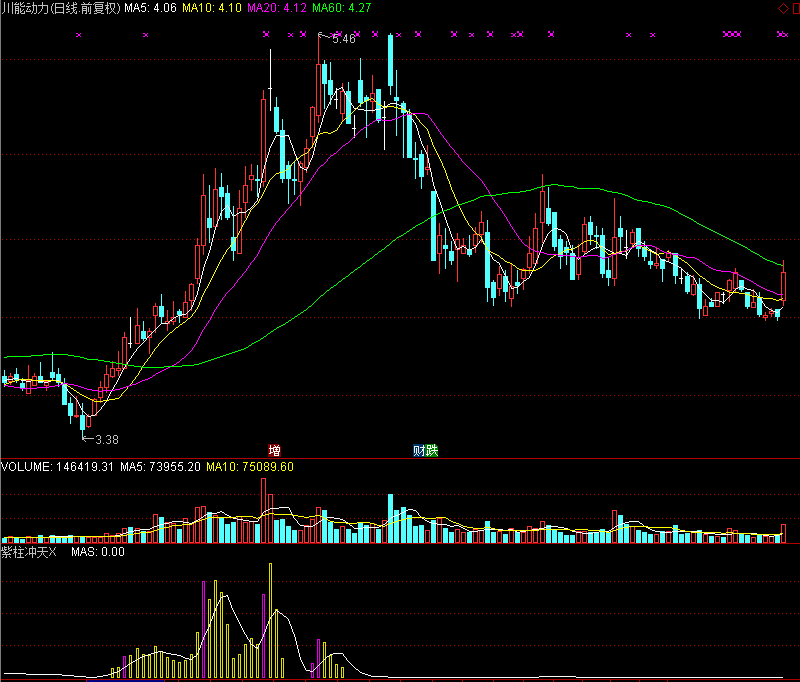
Task: Open the green 跌 event marker
Action: click(x=432, y=450)
